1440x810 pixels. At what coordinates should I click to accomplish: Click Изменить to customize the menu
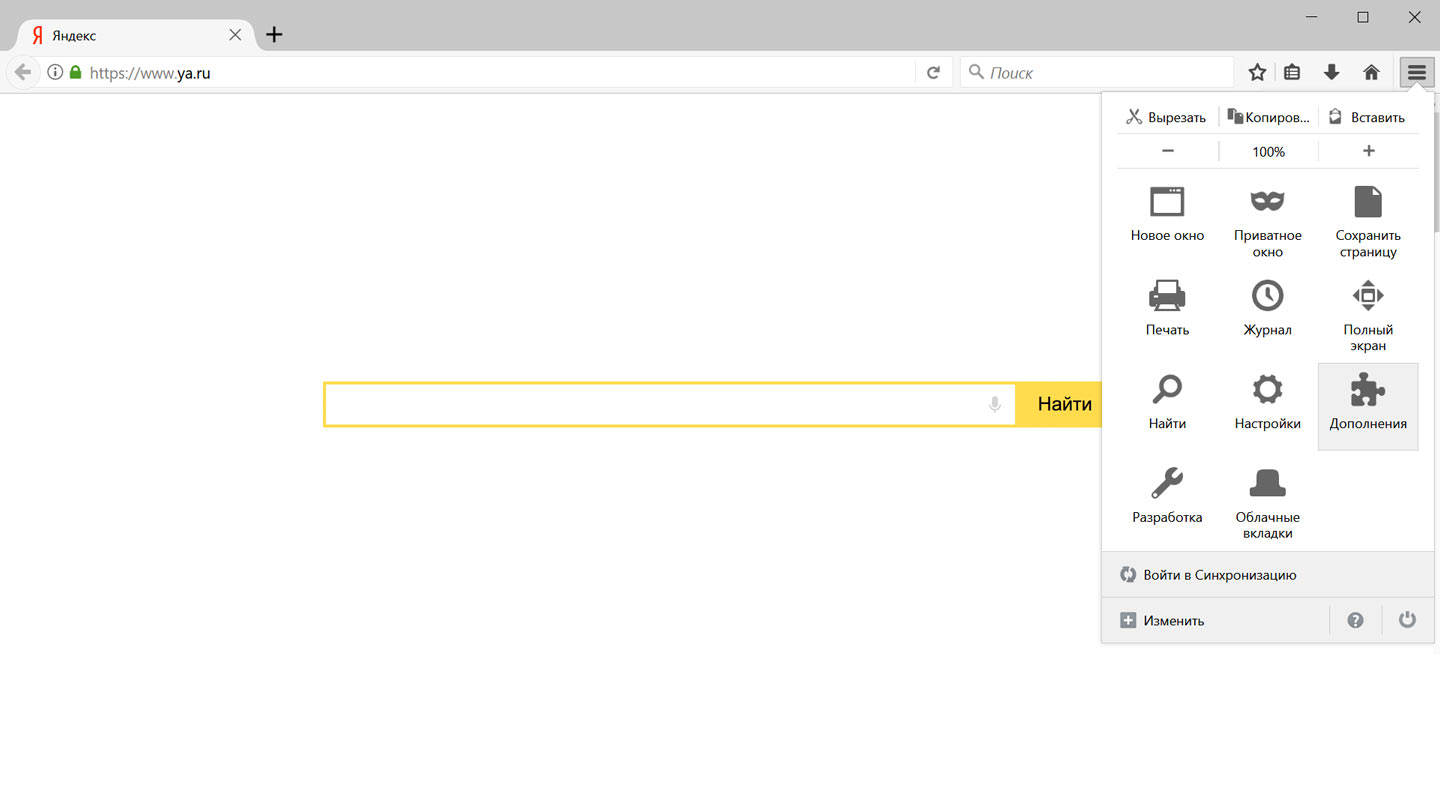1215,621
